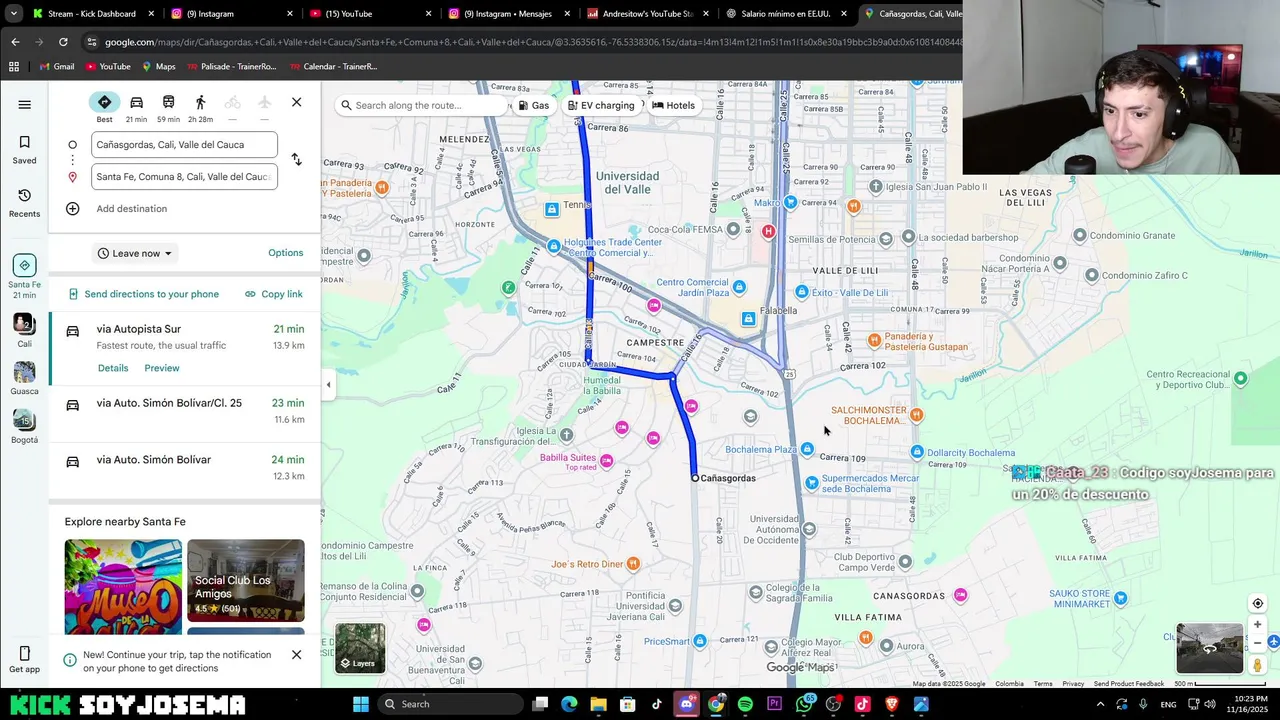Select Flights travel mode

[264, 108]
